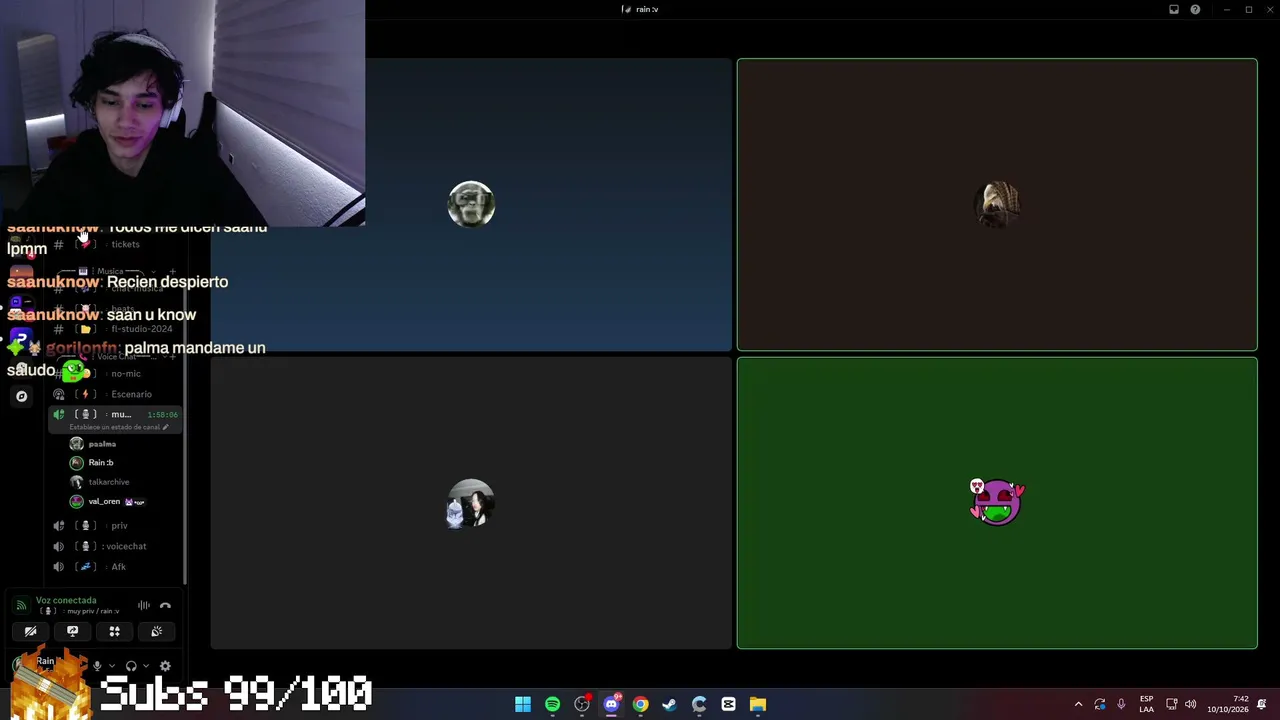This screenshot has height=720, width=1280.
Task: Share your screen button
Action: [x=72, y=631]
